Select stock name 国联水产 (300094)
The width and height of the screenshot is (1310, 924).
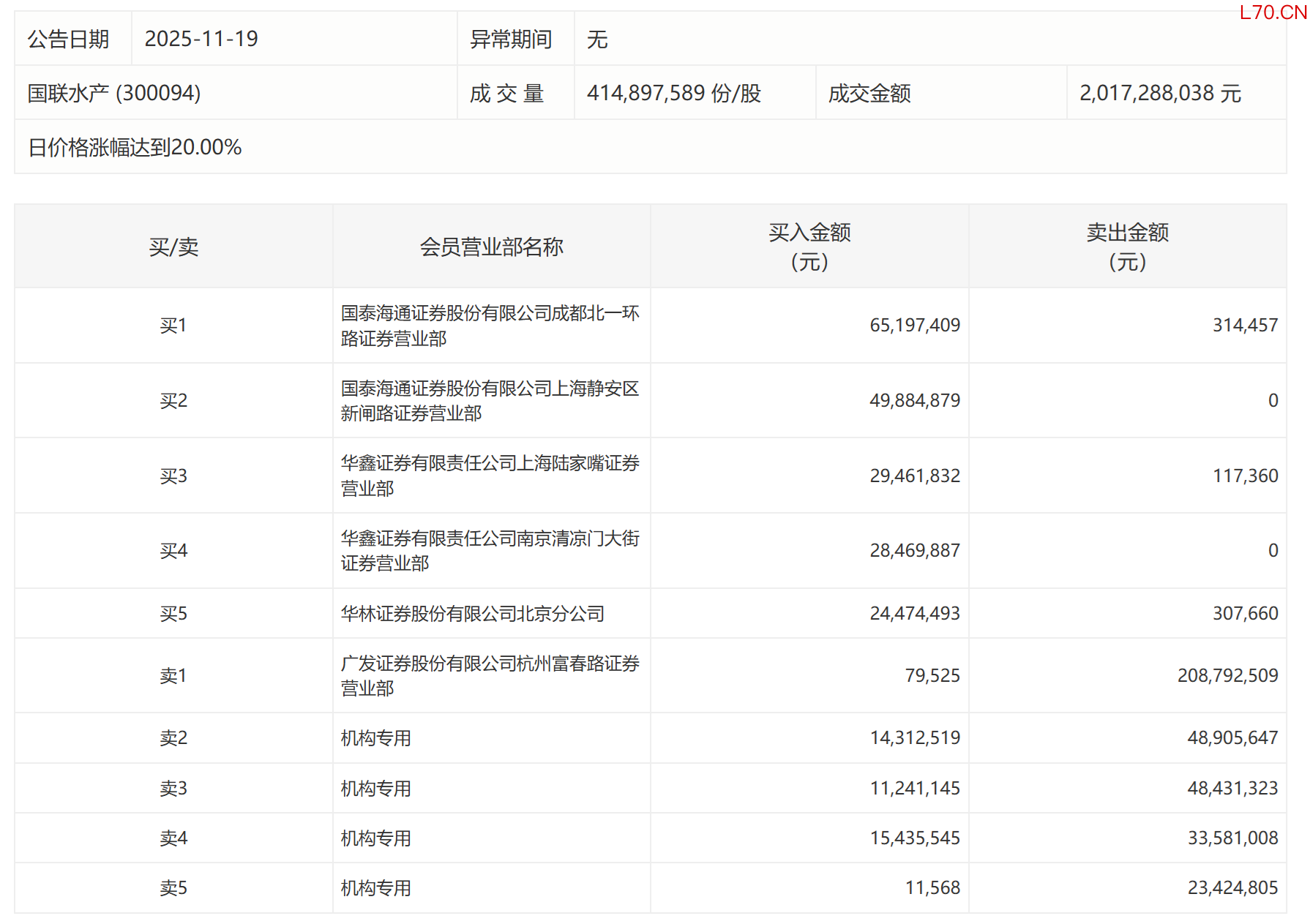(114, 93)
